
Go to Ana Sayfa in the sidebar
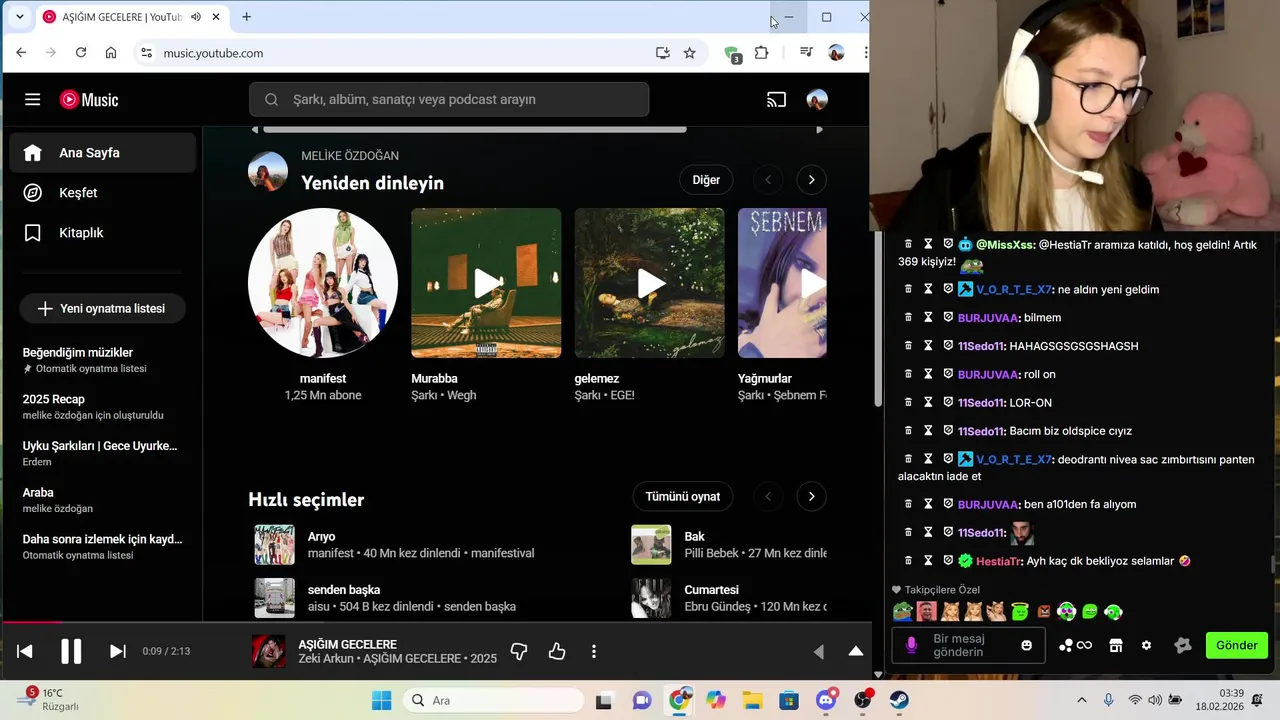103,153
